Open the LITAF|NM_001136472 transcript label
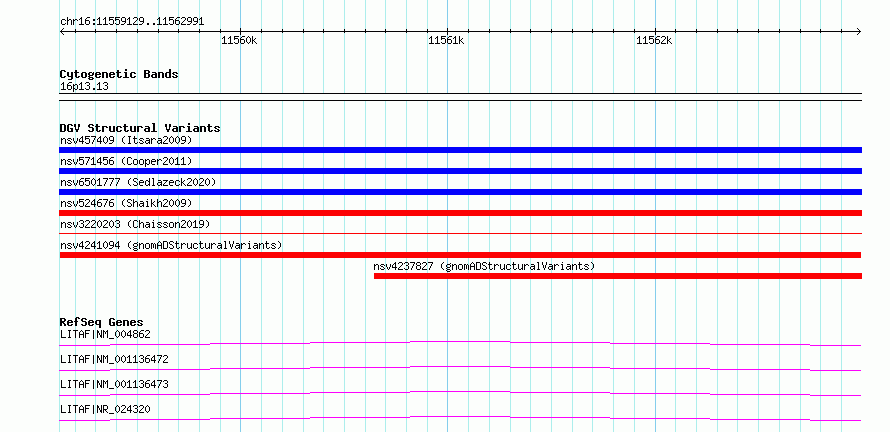 pyautogui.click(x=114, y=359)
